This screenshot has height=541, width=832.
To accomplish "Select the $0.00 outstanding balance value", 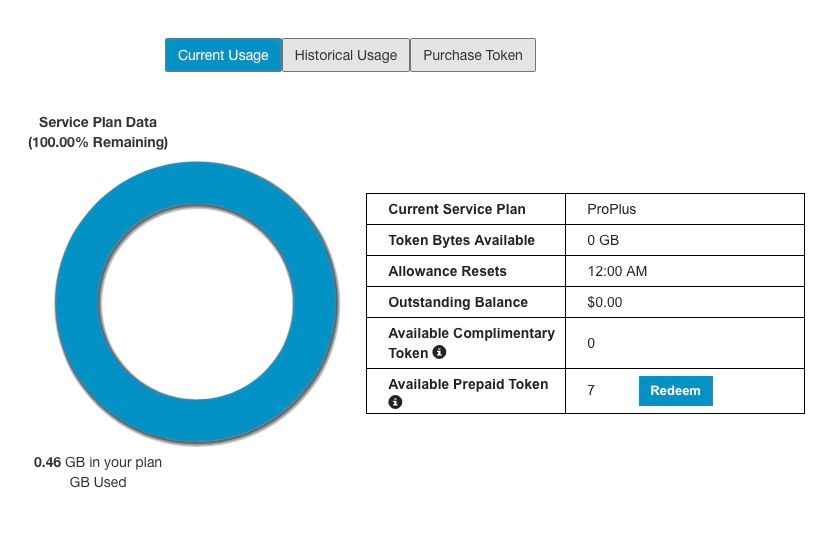I will click(605, 302).
